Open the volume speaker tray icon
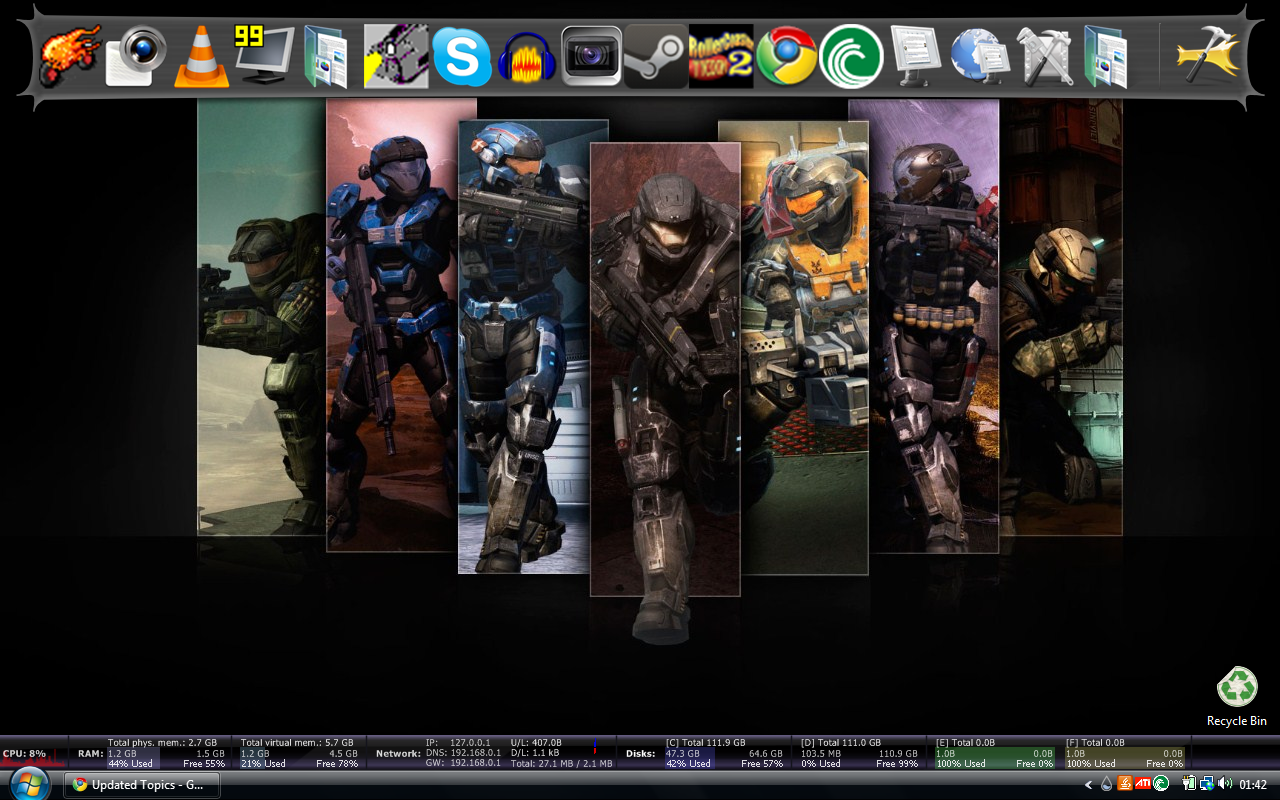This screenshot has height=800, width=1280. (1225, 785)
